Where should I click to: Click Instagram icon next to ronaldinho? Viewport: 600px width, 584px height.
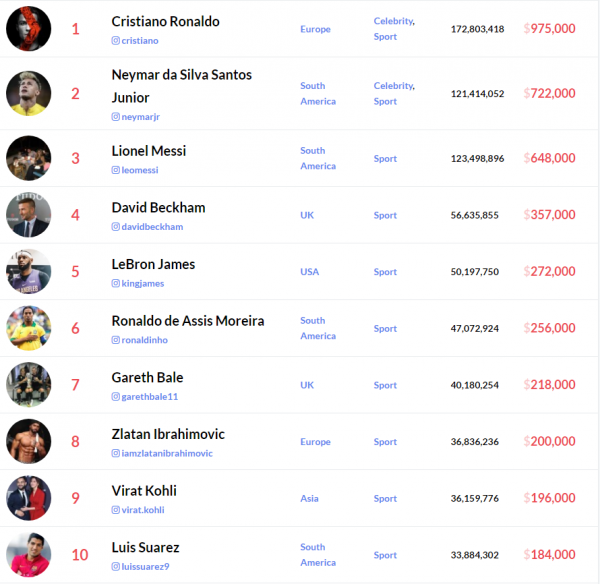tap(116, 340)
